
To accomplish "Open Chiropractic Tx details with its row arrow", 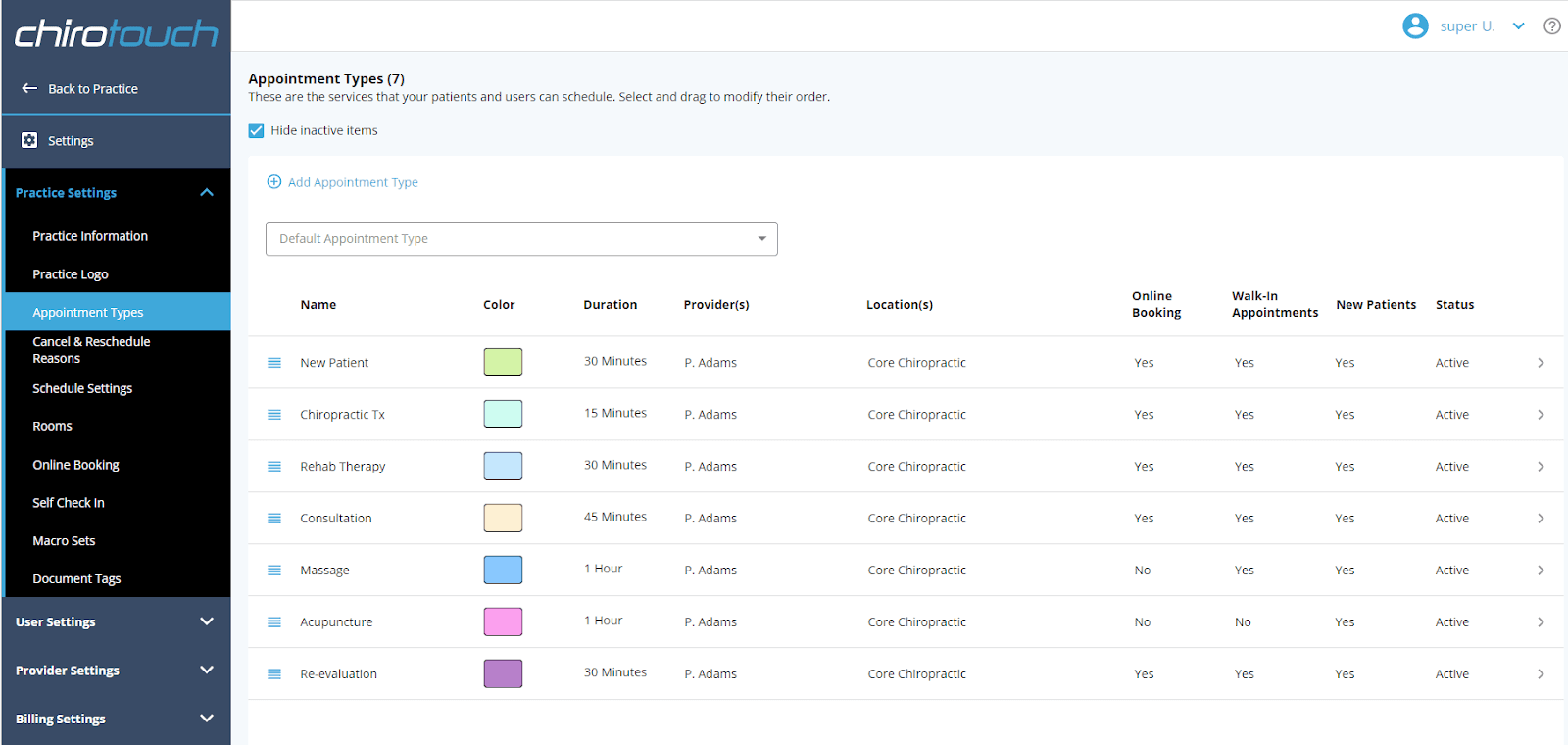I will tap(1541, 415).
